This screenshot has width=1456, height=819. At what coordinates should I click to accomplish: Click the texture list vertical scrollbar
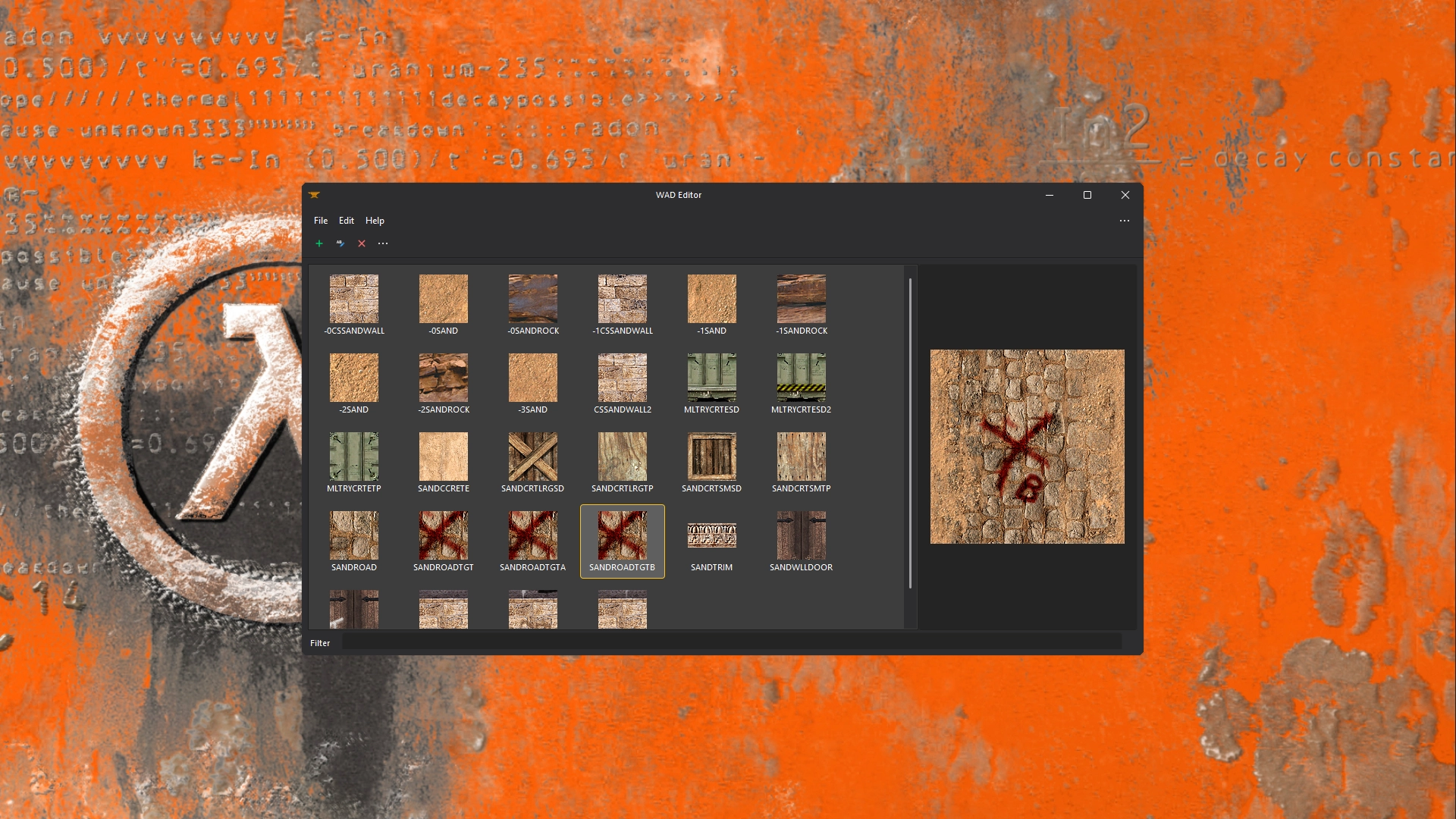(x=910, y=432)
